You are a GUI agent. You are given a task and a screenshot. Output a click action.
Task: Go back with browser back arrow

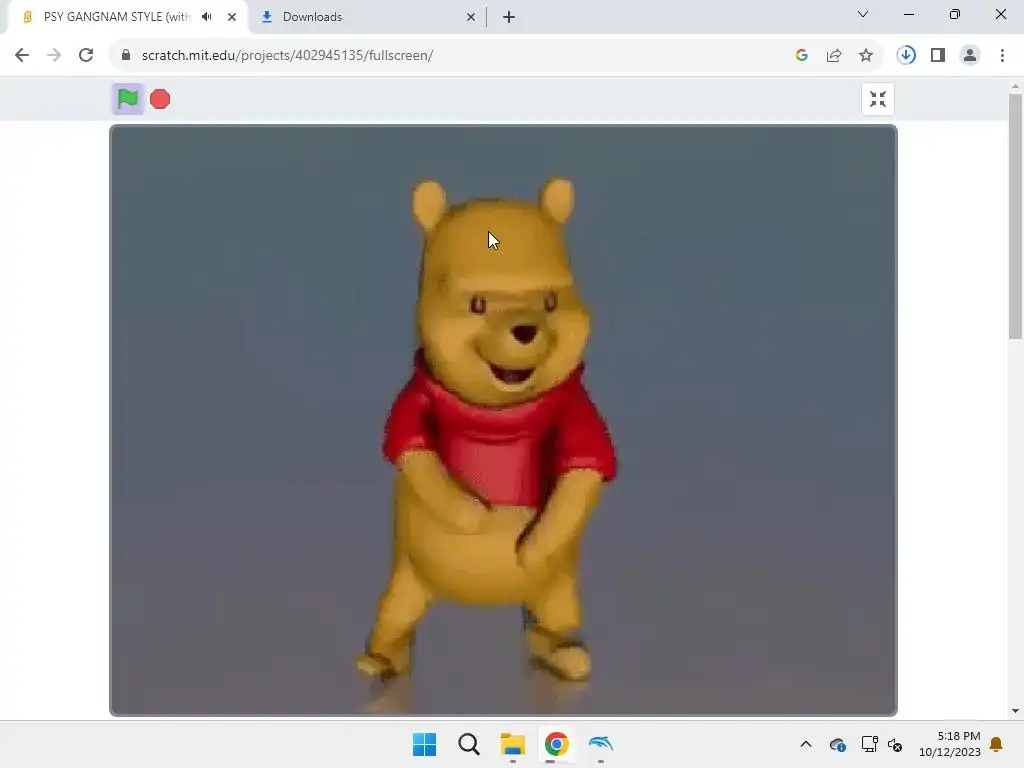tap(22, 56)
